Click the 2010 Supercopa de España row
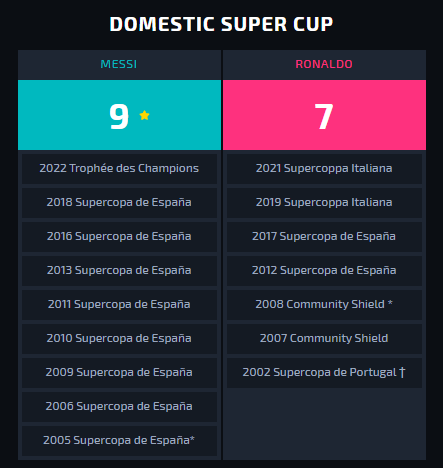443x468 pixels. pyautogui.click(x=119, y=339)
